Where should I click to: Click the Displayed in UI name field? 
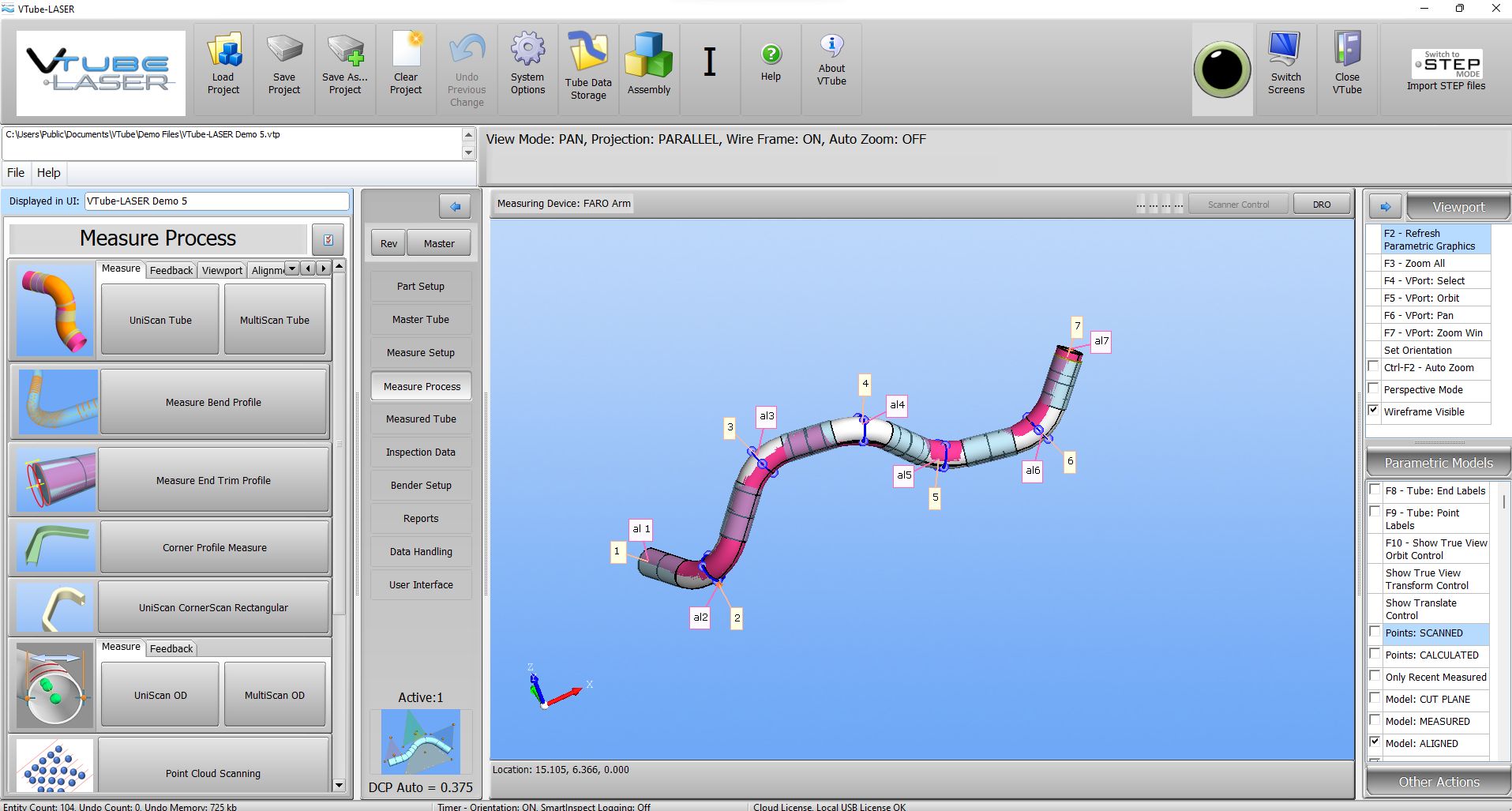click(x=216, y=201)
